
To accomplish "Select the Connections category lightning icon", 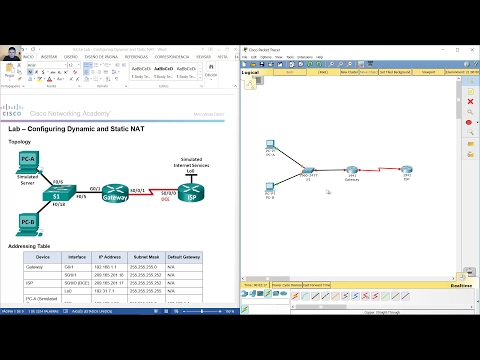I will [x=268, y=293].
